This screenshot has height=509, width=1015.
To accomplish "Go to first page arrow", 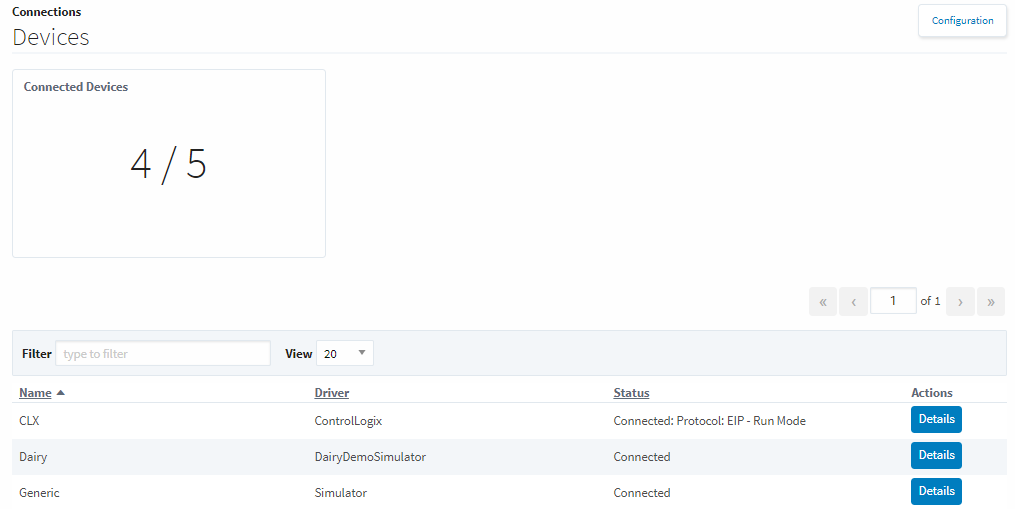I will 823,301.
